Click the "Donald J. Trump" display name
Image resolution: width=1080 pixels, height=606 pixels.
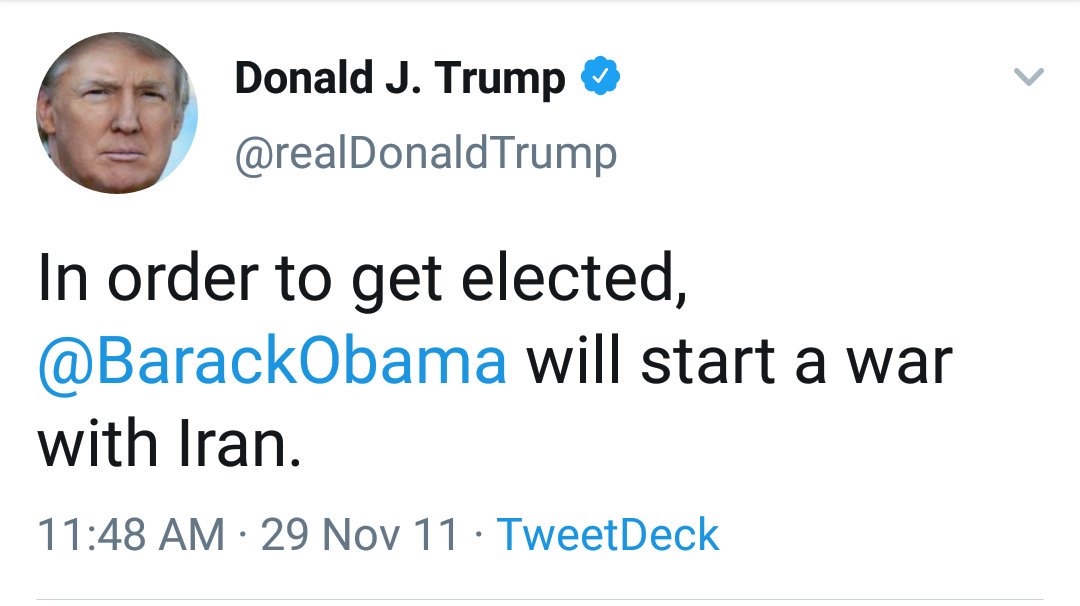click(x=400, y=78)
